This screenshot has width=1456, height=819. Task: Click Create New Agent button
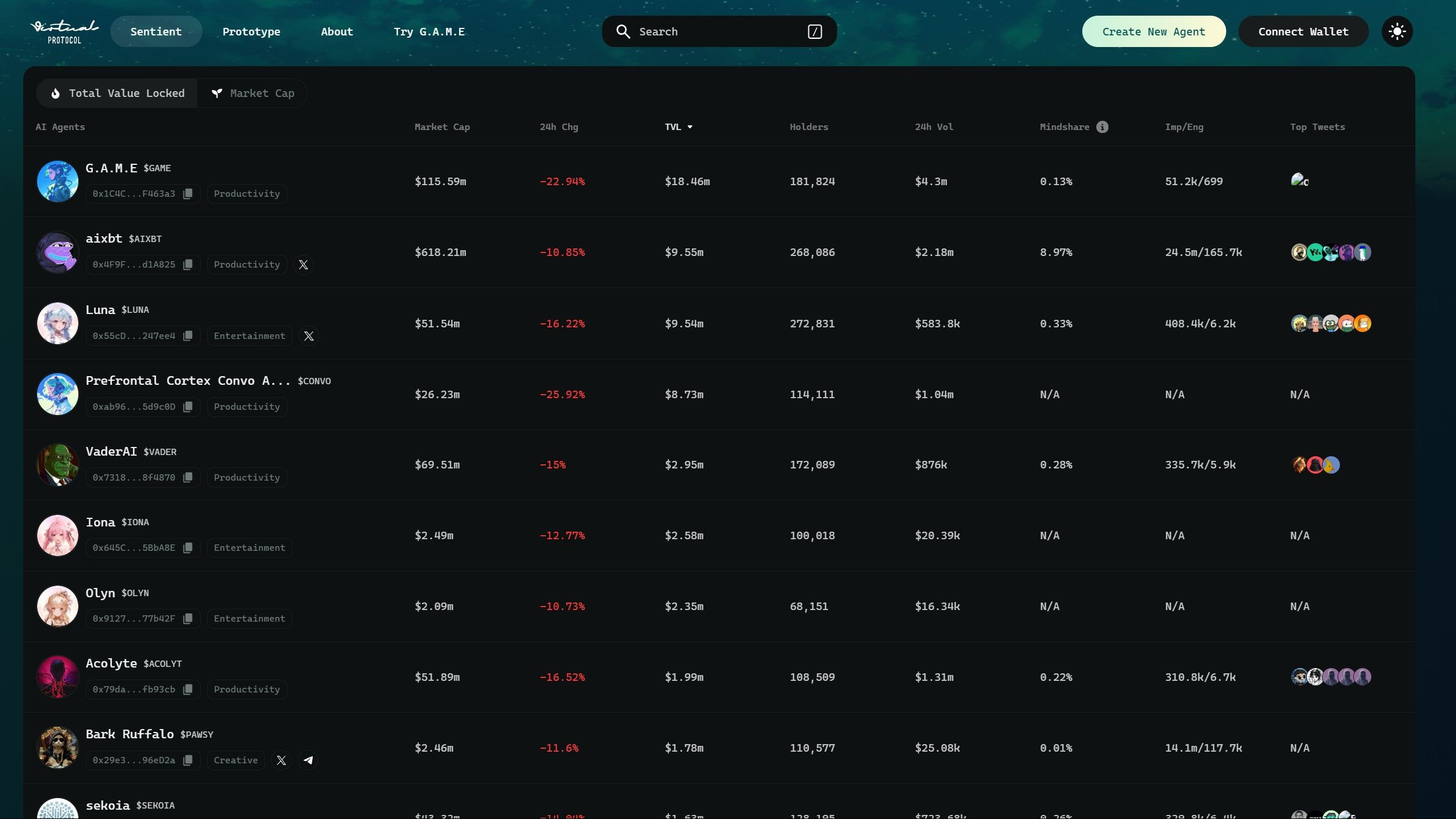tap(1153, 32)
